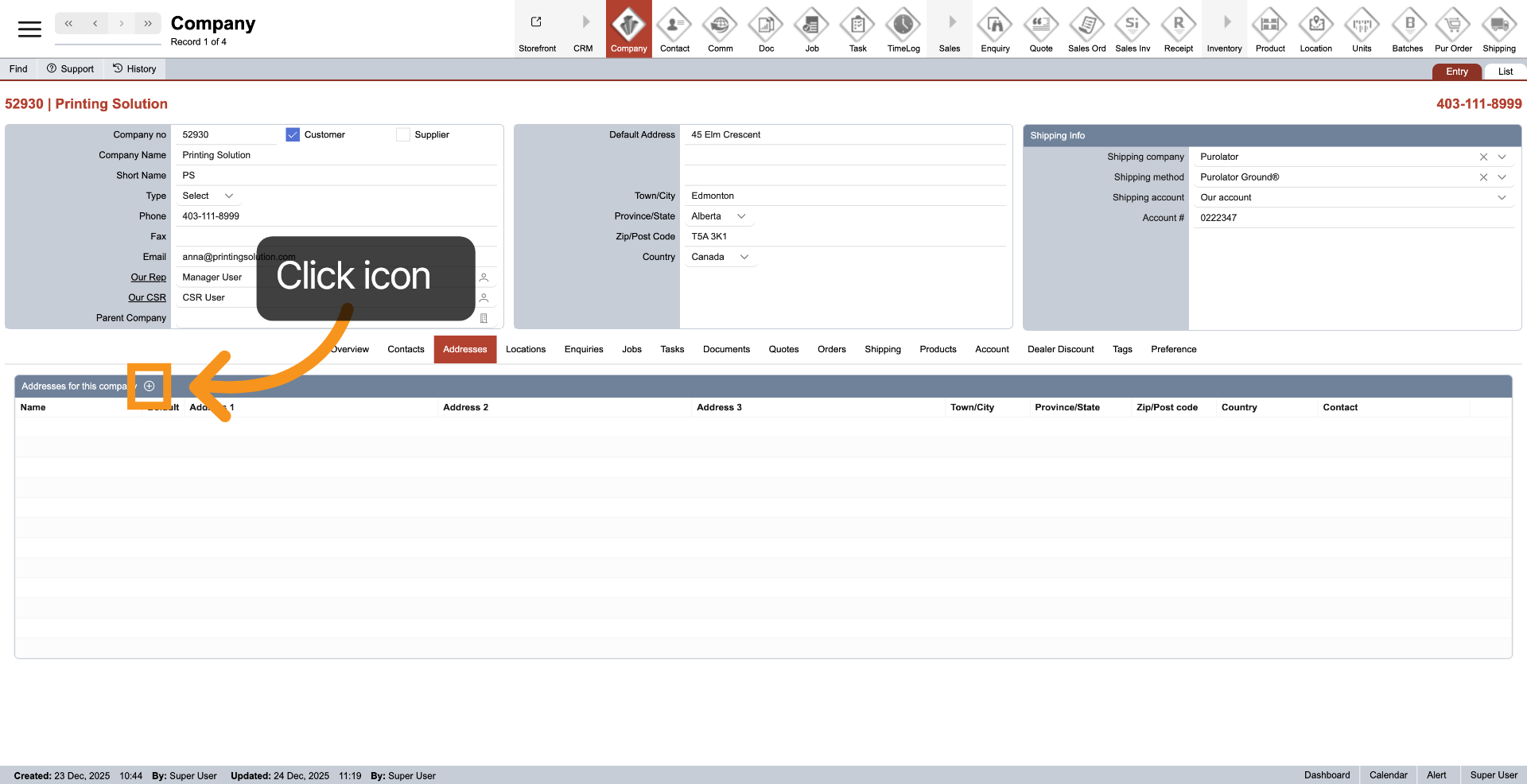The width and height of the screenshot is (1527, 784).
Task: Uncheck the Customer checkbox
Action: click(x=293, y=135)
